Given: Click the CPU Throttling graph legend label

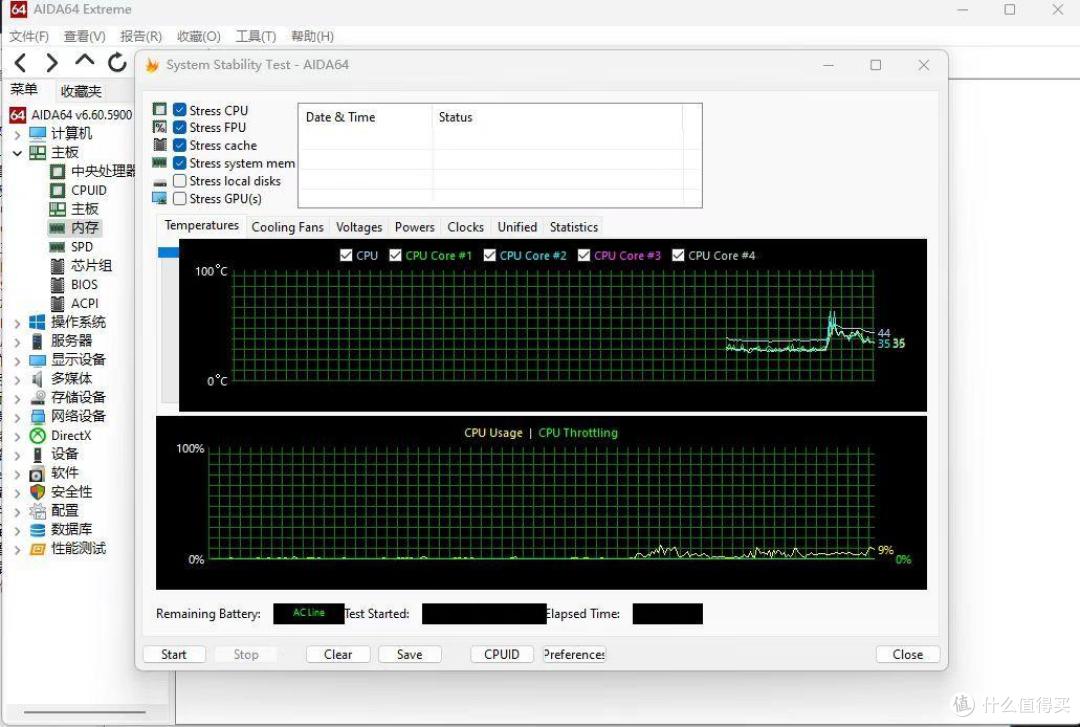Looking at the screenshot, I should pos(578,433).
